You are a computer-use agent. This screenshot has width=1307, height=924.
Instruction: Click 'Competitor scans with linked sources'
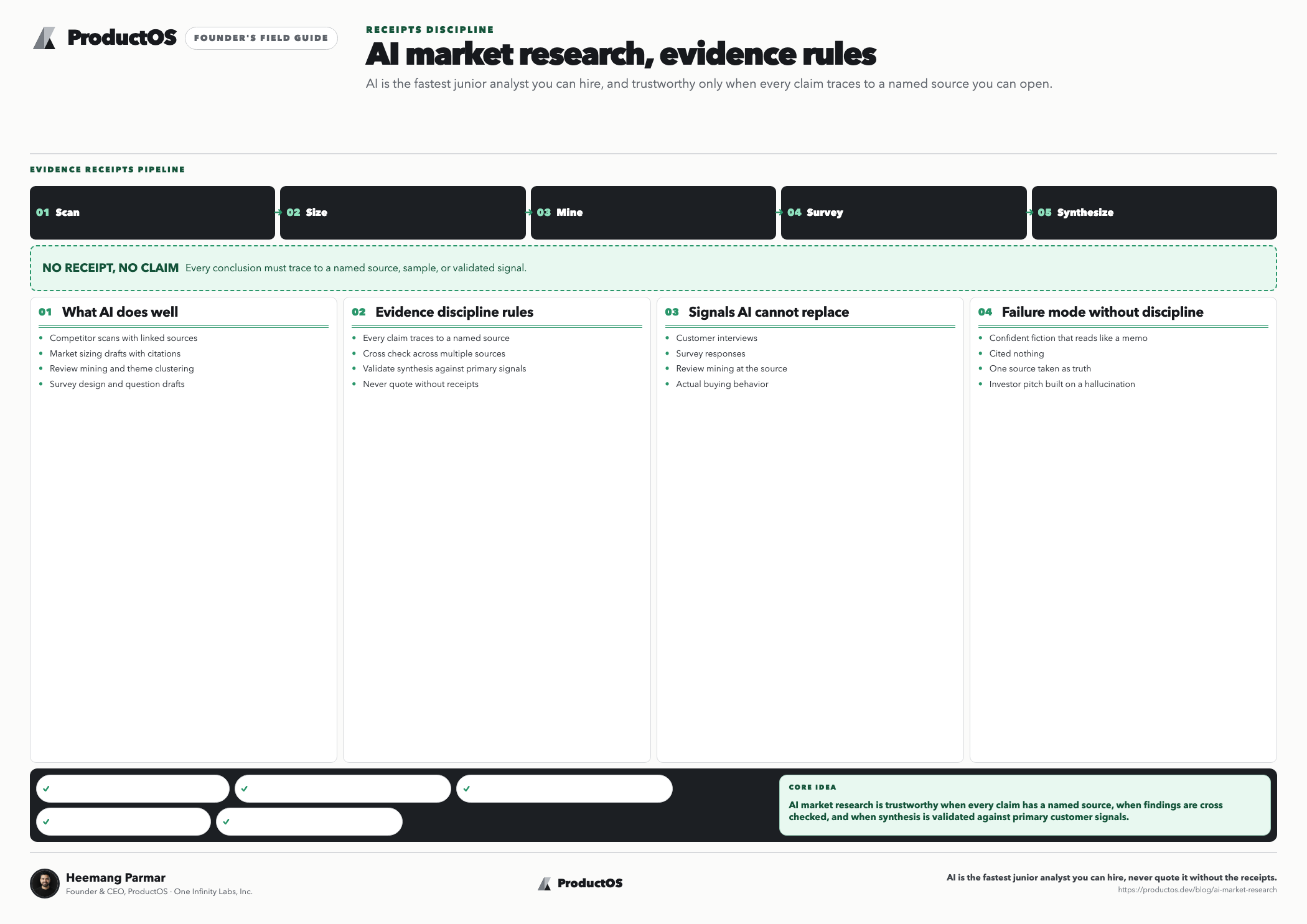123,338
